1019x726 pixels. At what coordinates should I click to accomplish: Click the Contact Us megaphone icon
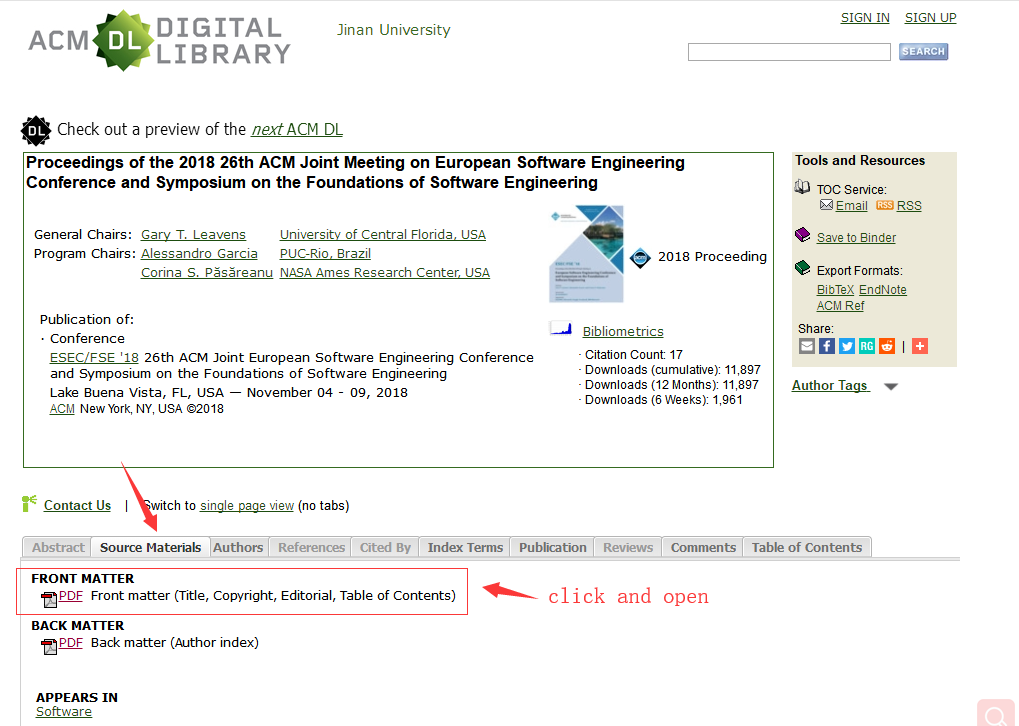pos(29,503)
